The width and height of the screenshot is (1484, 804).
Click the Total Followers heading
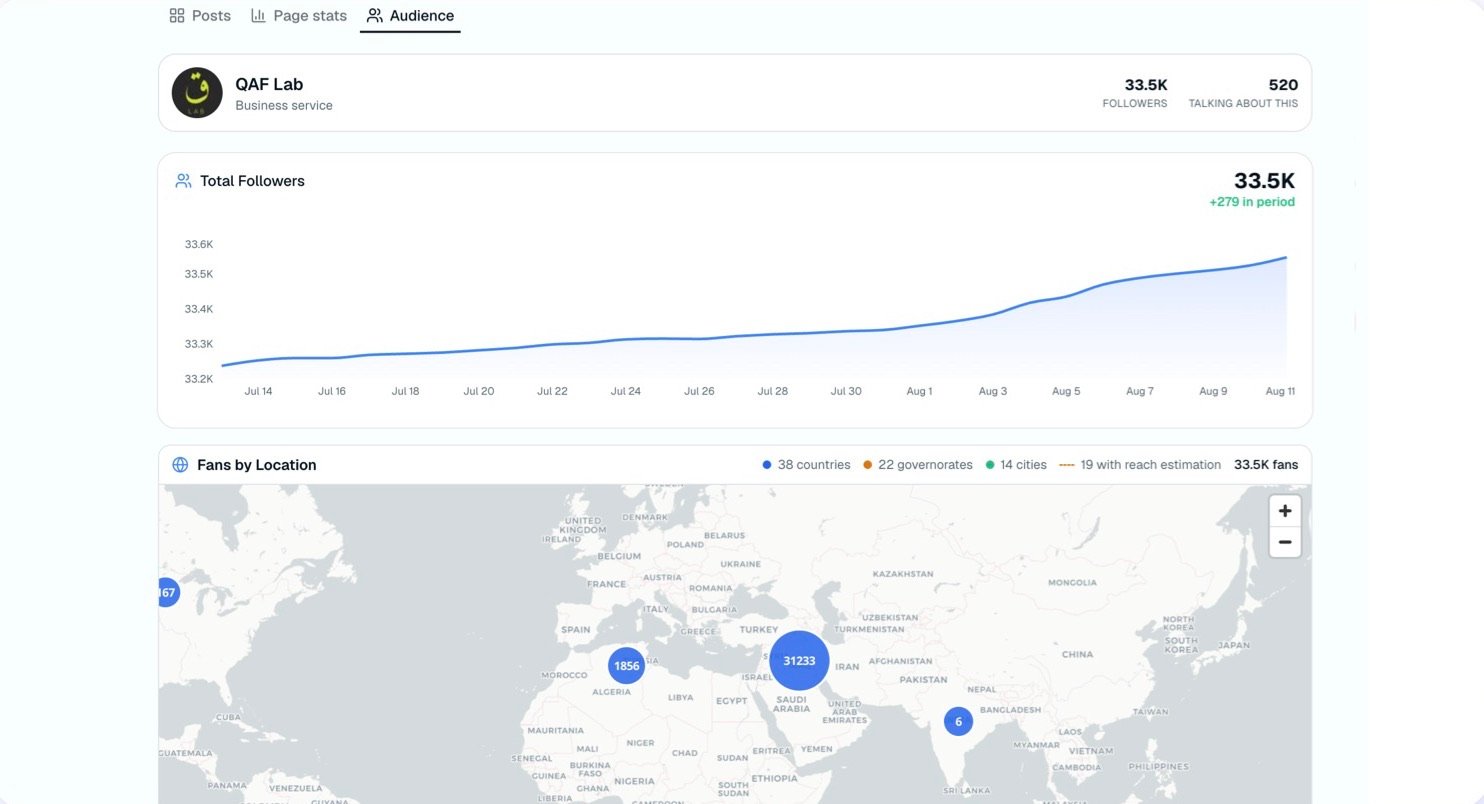coord(252,181)
